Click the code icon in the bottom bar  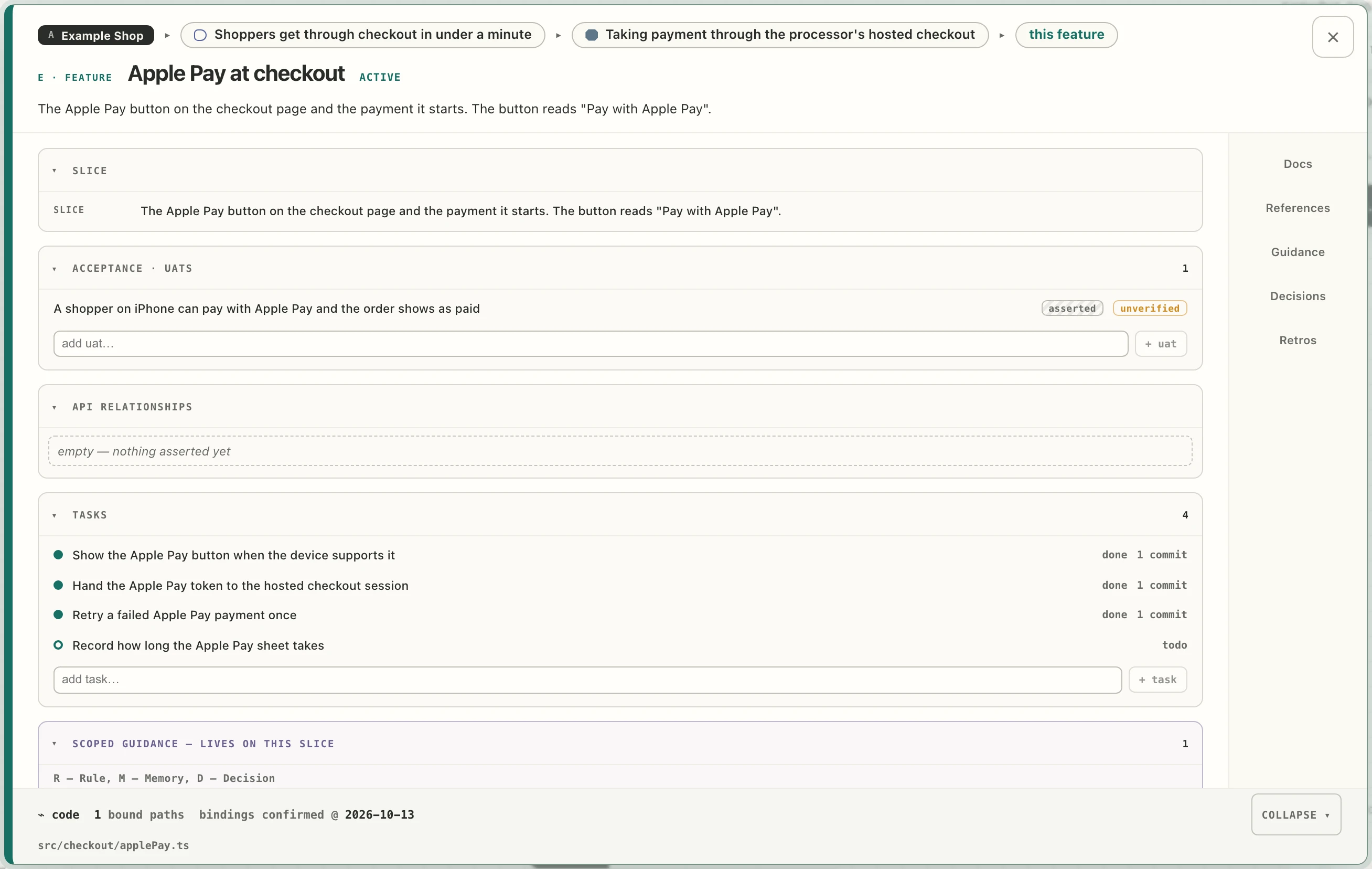click(41, 815)
